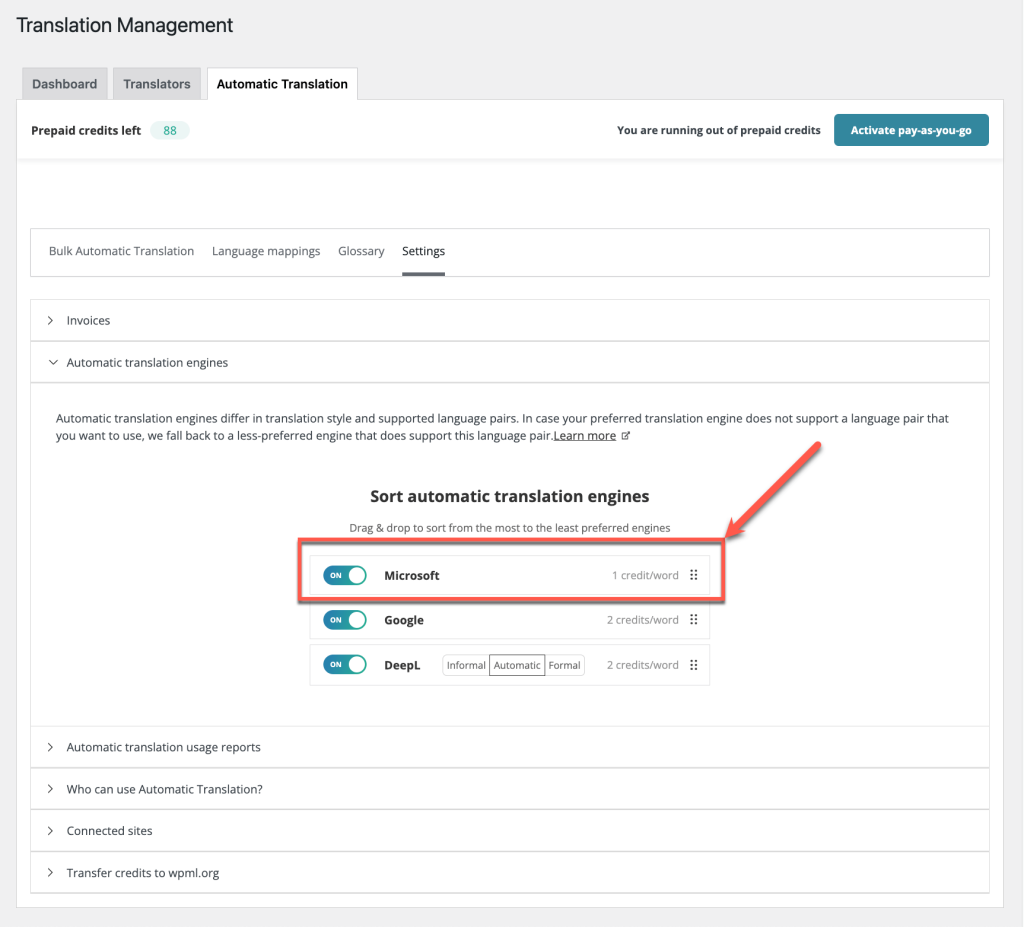
Task: Select Formal tone for DeepL
Action: coord(564,665)
